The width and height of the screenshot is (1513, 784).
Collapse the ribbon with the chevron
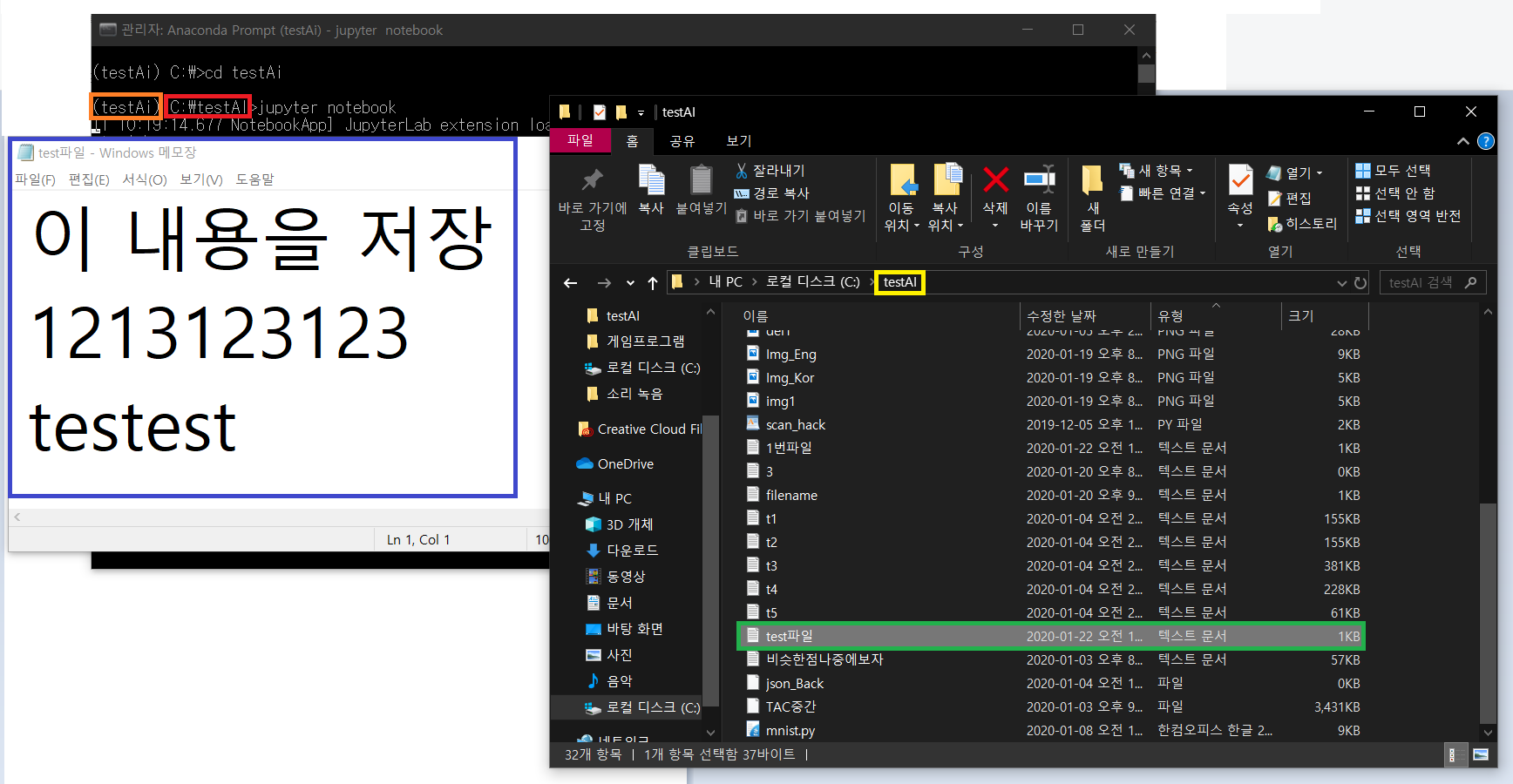click(1462, 141)
